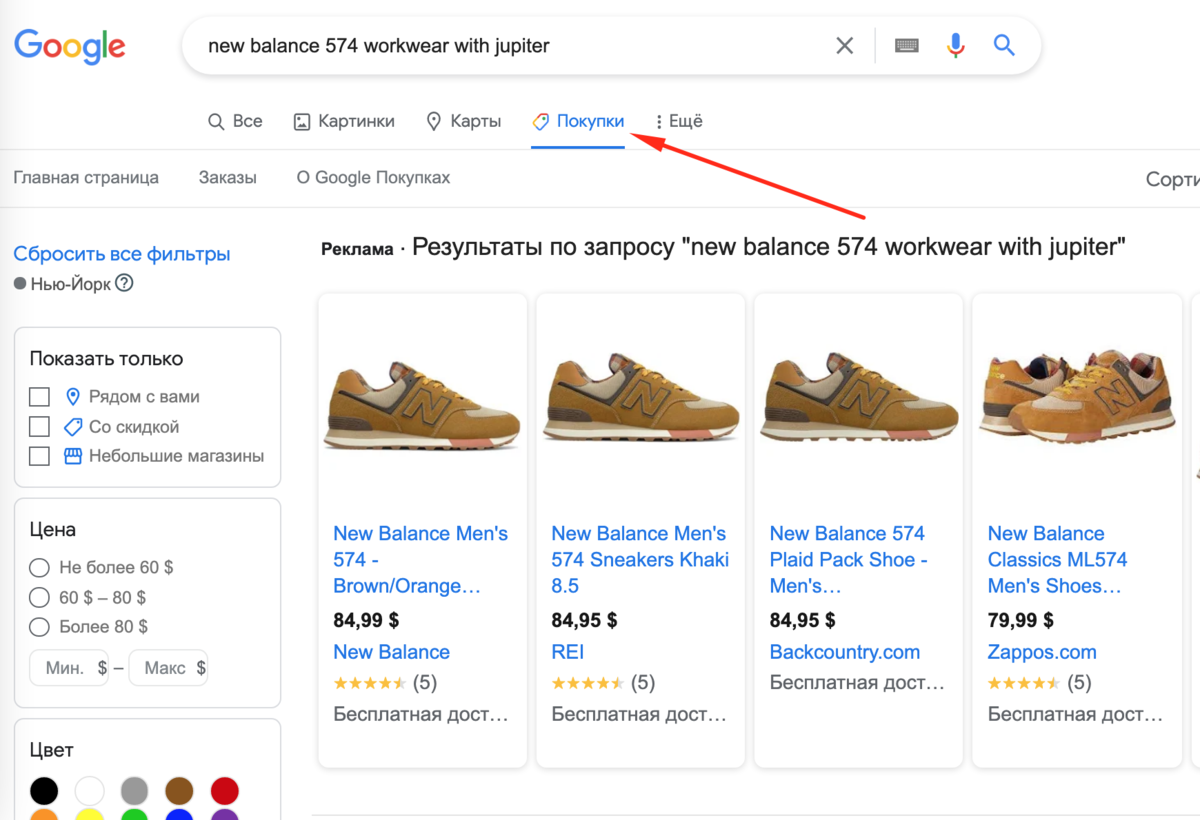Viewport: 1200px width, 820px height.
Task: Enable the Рядом с вами checkbox
Action: (x=39, y=396)
